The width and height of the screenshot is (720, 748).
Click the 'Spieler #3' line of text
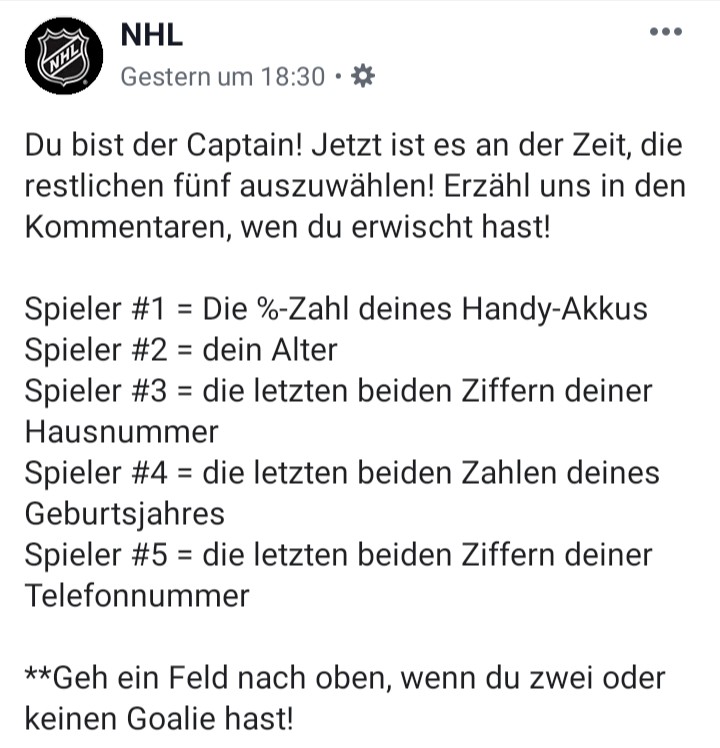338,390
